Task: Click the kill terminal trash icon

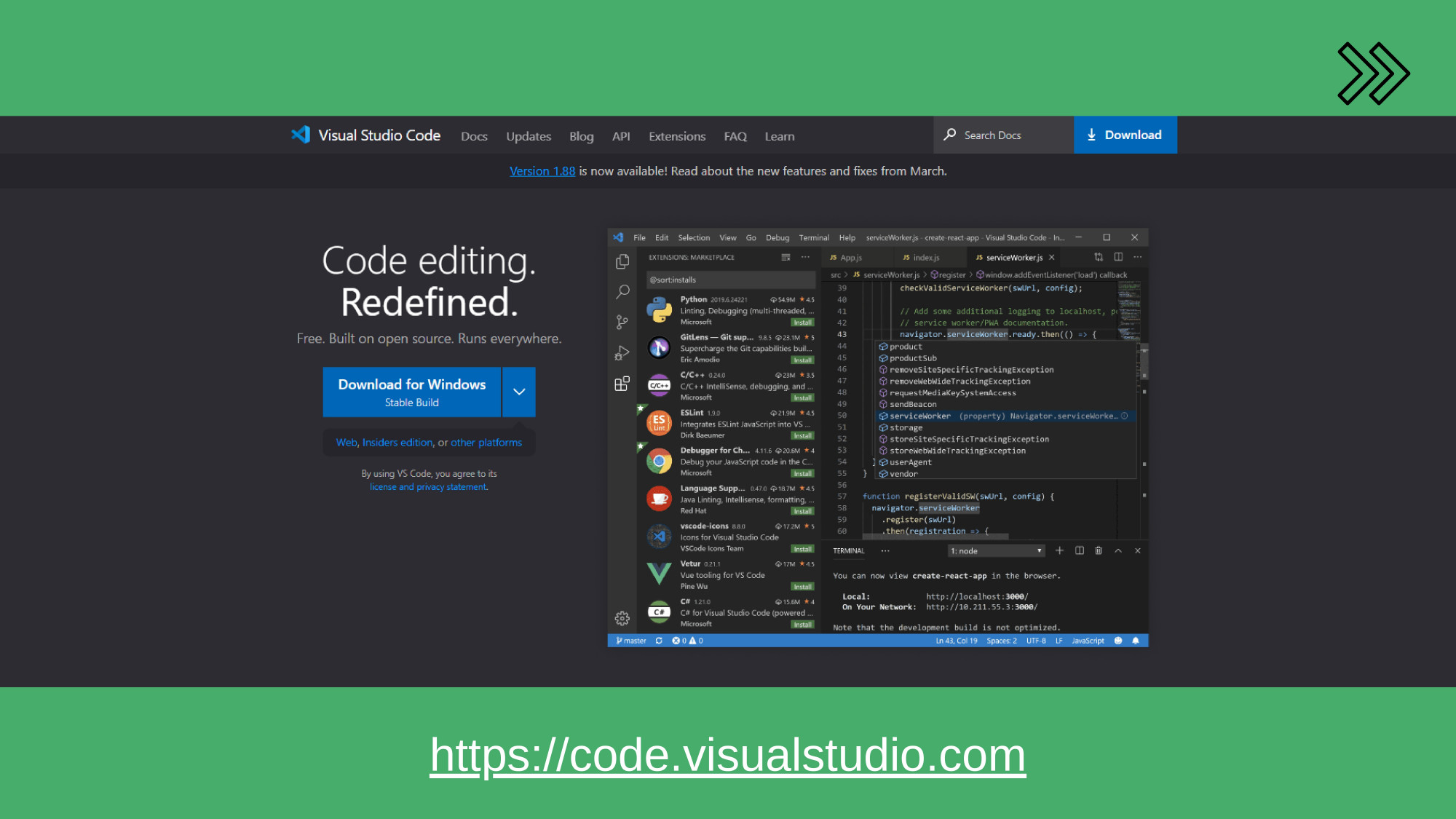Action: (1099, 550)
